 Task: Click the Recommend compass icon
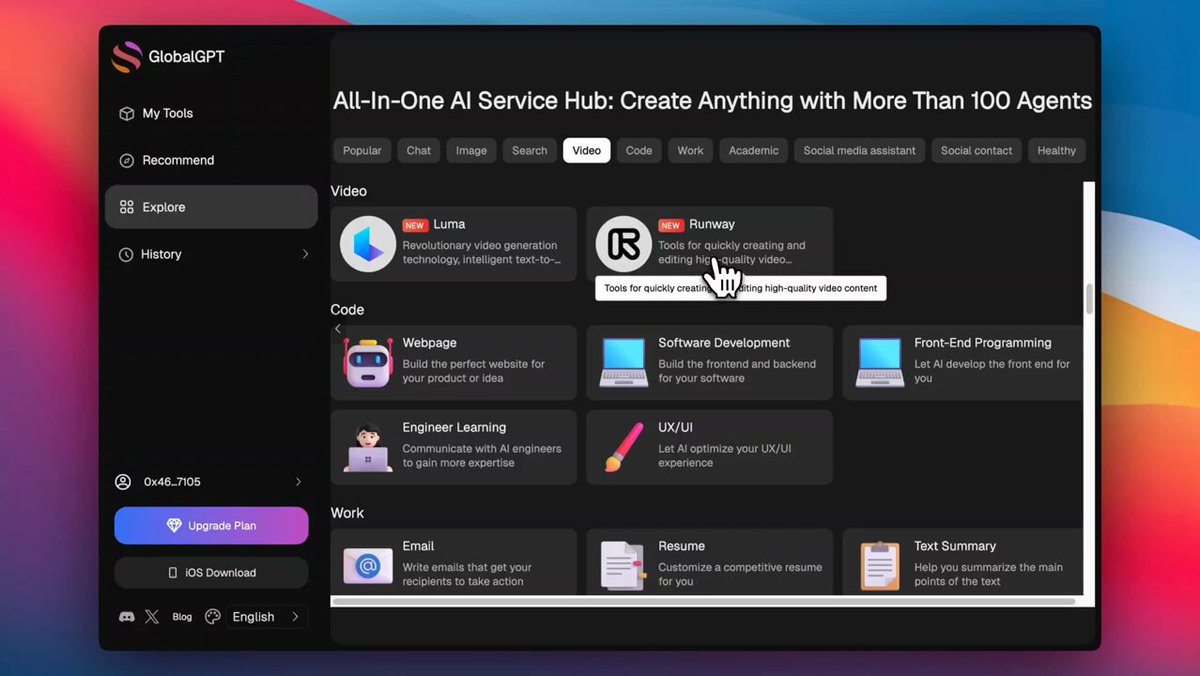(x=126, y=161)
